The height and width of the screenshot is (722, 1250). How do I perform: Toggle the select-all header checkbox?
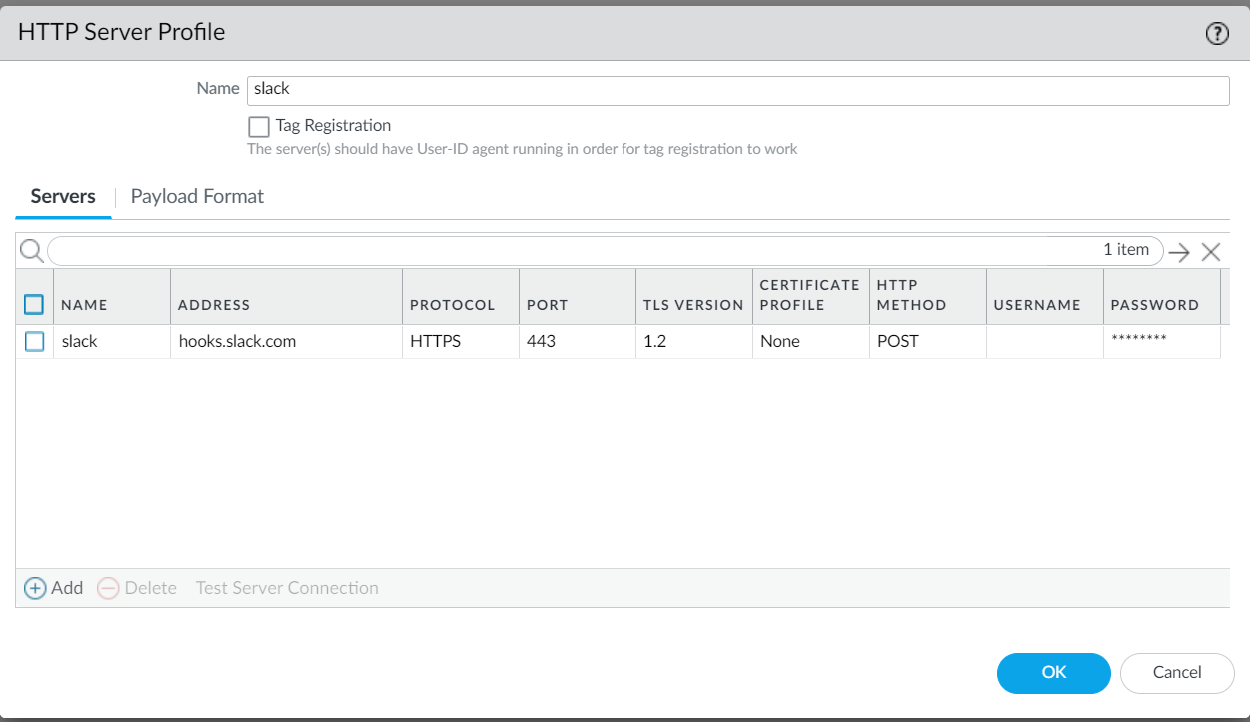tap(35, 304)
